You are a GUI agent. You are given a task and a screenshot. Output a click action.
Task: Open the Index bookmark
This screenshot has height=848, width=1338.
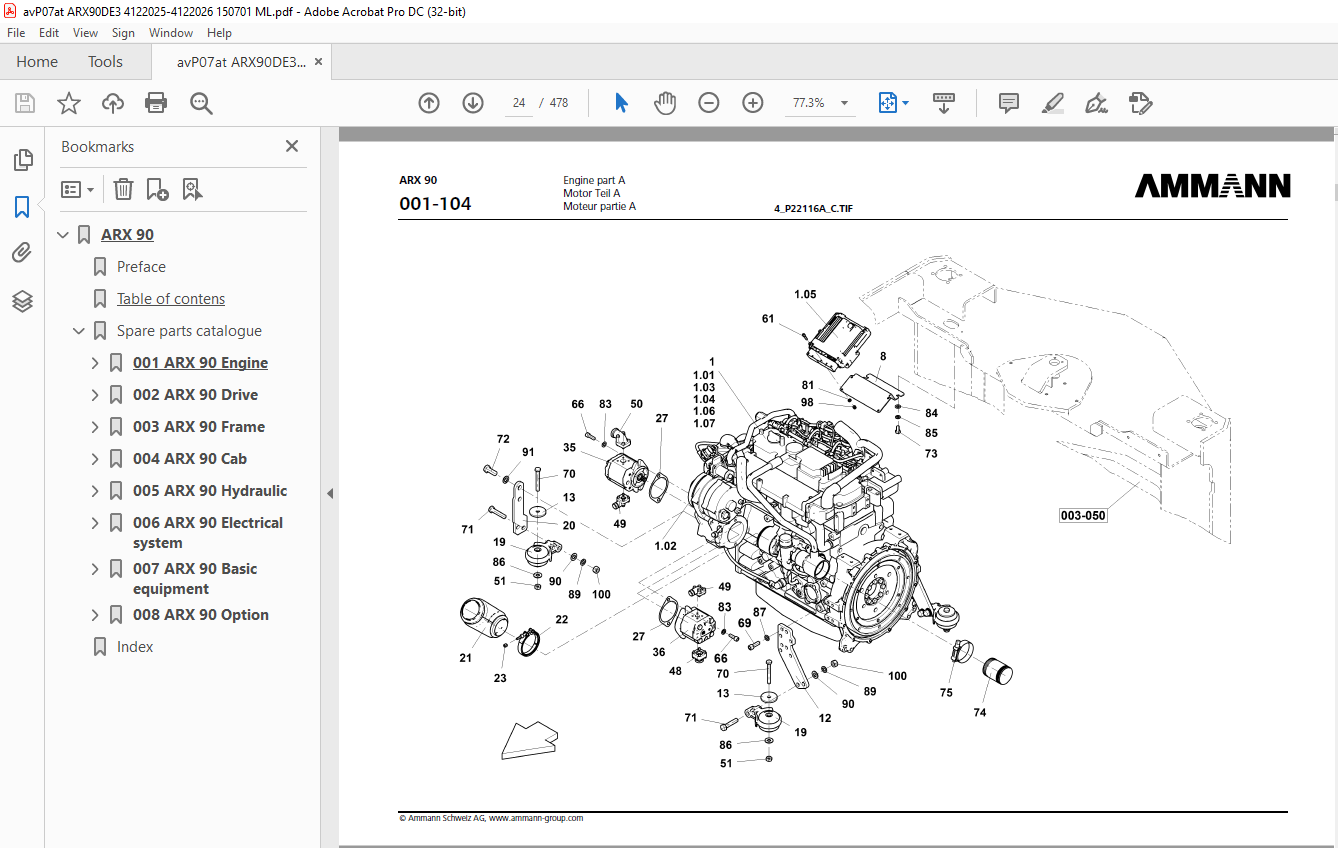tap(135, 647)
